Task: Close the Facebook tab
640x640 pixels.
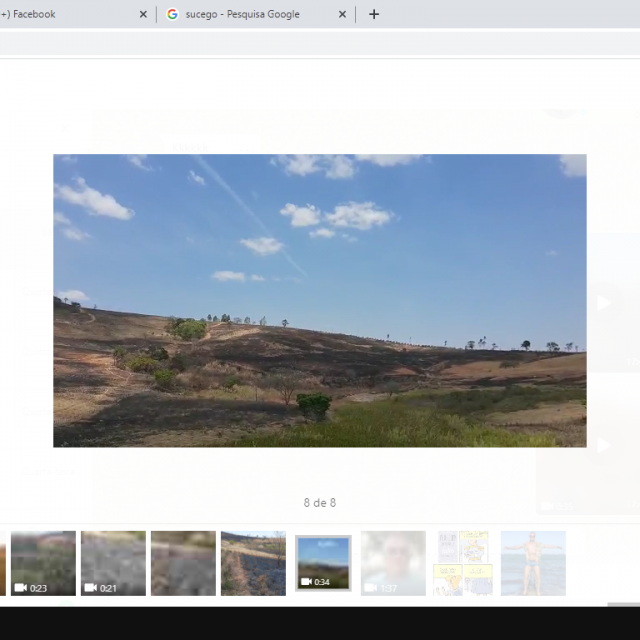Action: coord(143,14)
